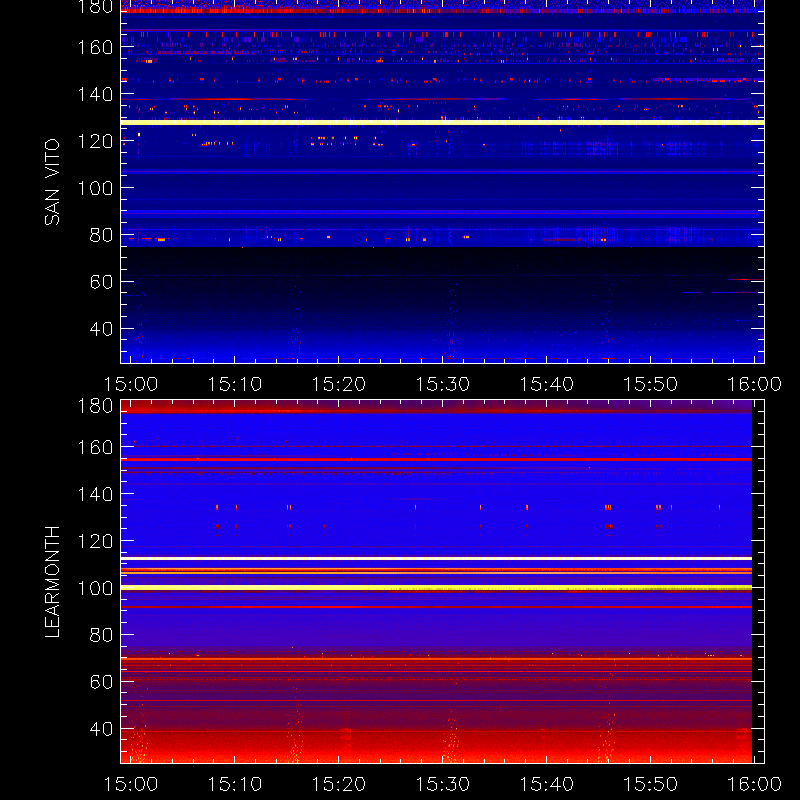Select the 180 tick label on LEARMONTH axis
The image size is (800, 800).
click(x=95, y=406)
